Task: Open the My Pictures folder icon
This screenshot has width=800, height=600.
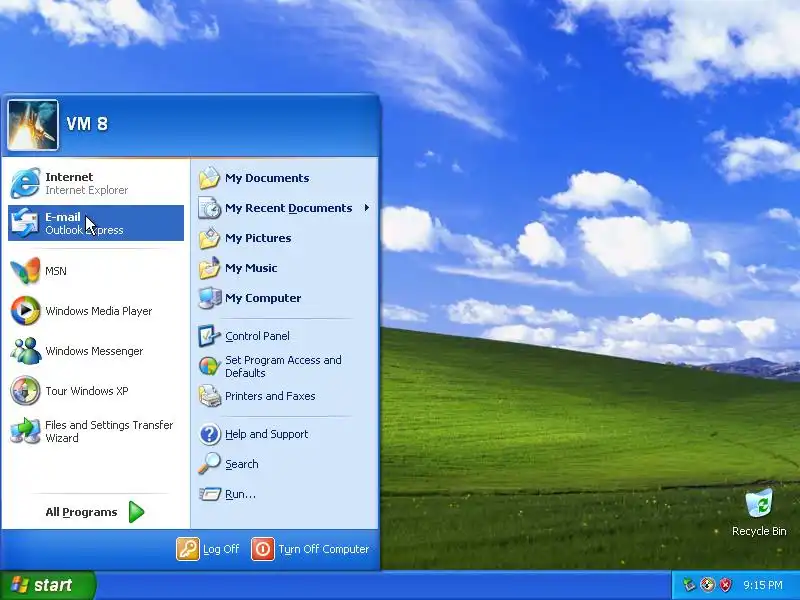Action: coord(209,238)
